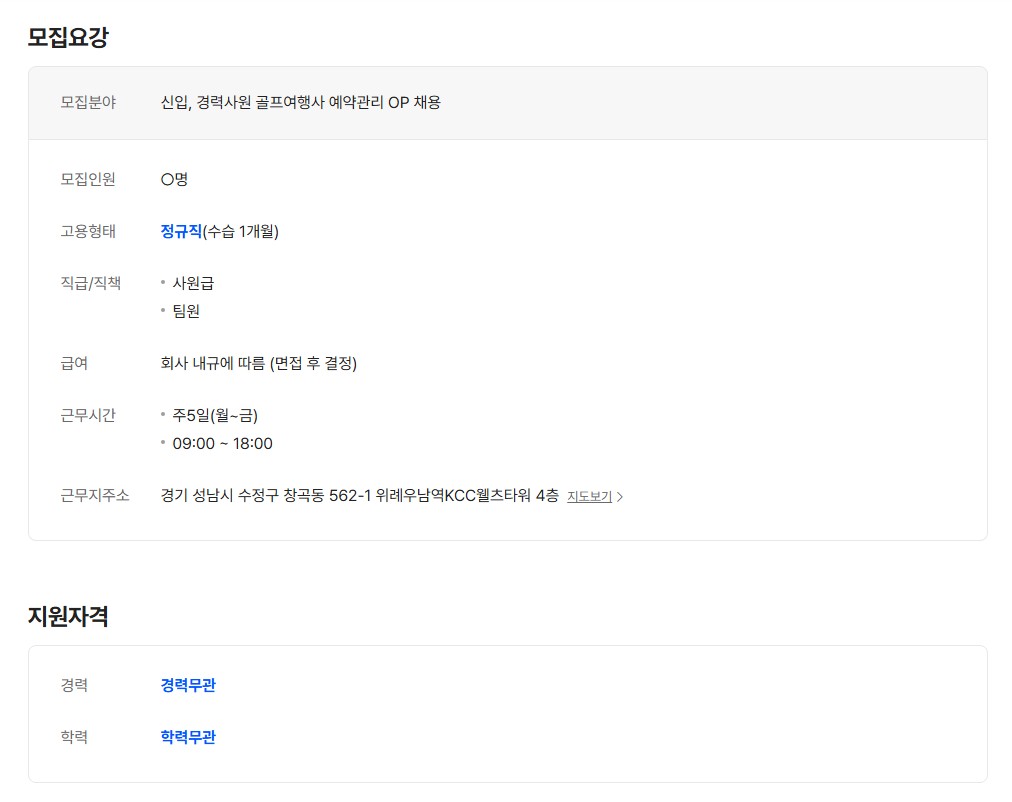This screenshot has height=802, width=1012.
Task: Click the (수습 1개월) probation text
Action: (241, 231)
